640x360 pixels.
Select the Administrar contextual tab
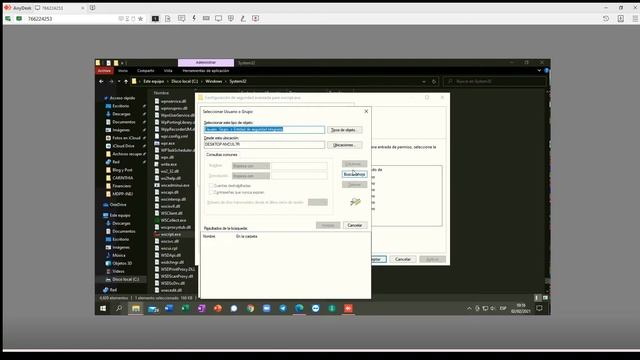point(206,62)
